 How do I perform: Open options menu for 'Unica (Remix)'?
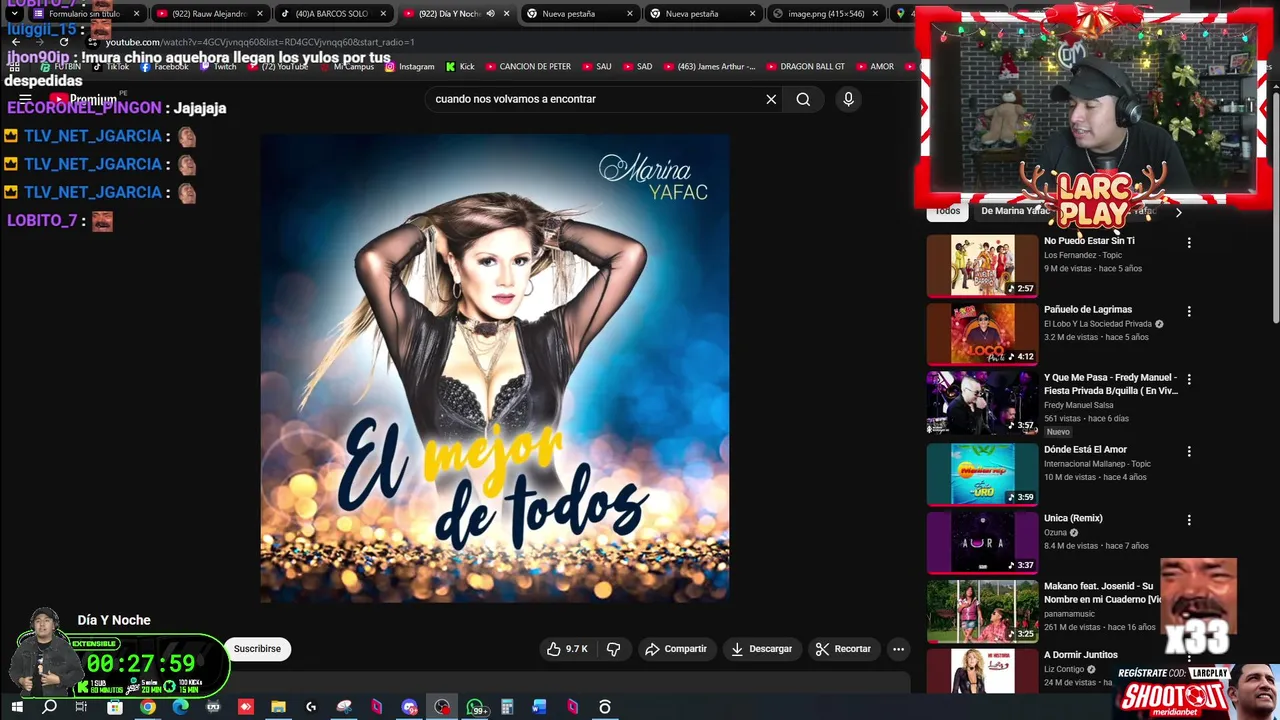[1189, 520]
